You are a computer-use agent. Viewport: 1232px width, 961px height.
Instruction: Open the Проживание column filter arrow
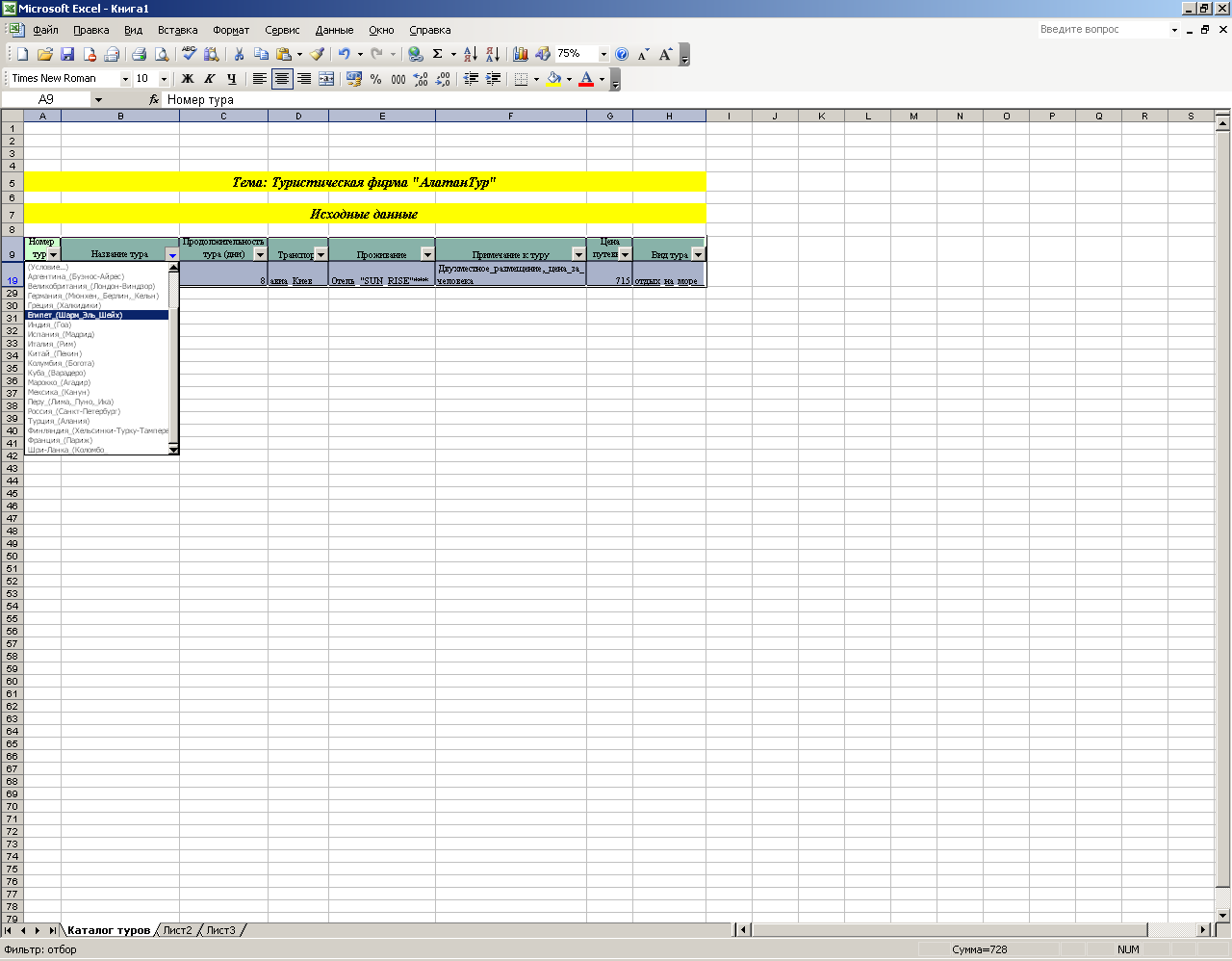click(x=427, y=255)
